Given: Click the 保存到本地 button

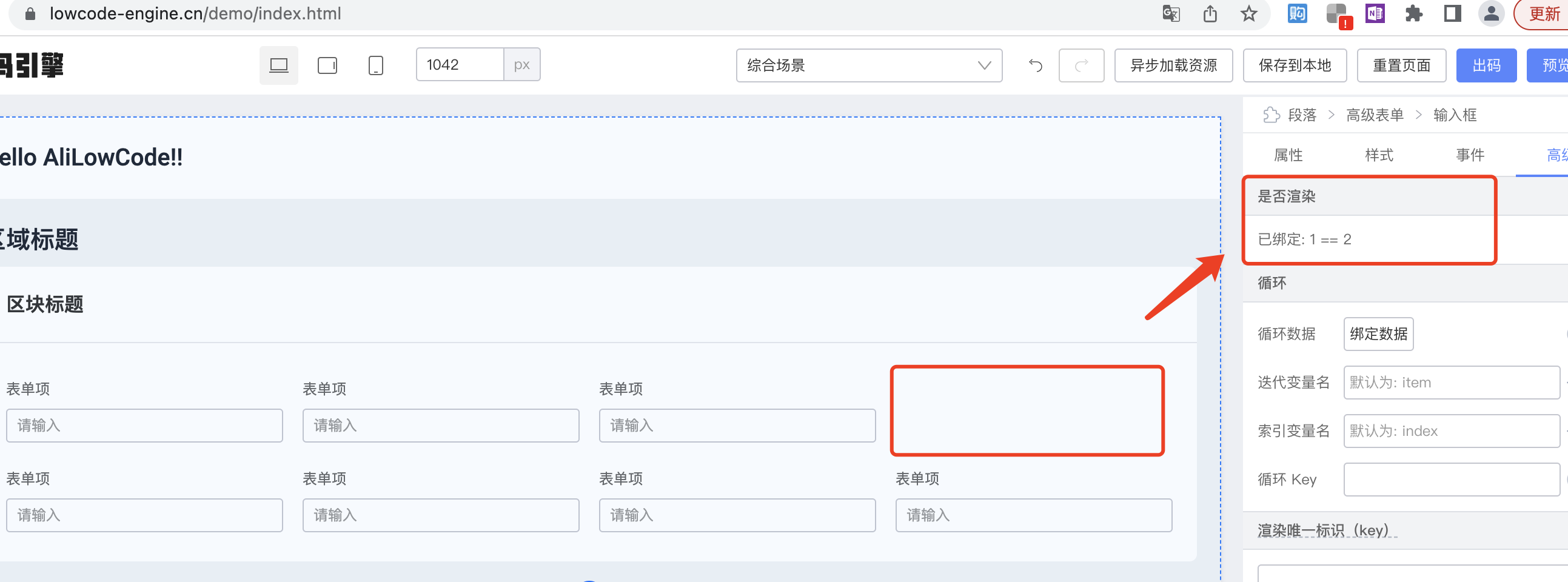Looking at the screenshot, I should pos(1295,65).
